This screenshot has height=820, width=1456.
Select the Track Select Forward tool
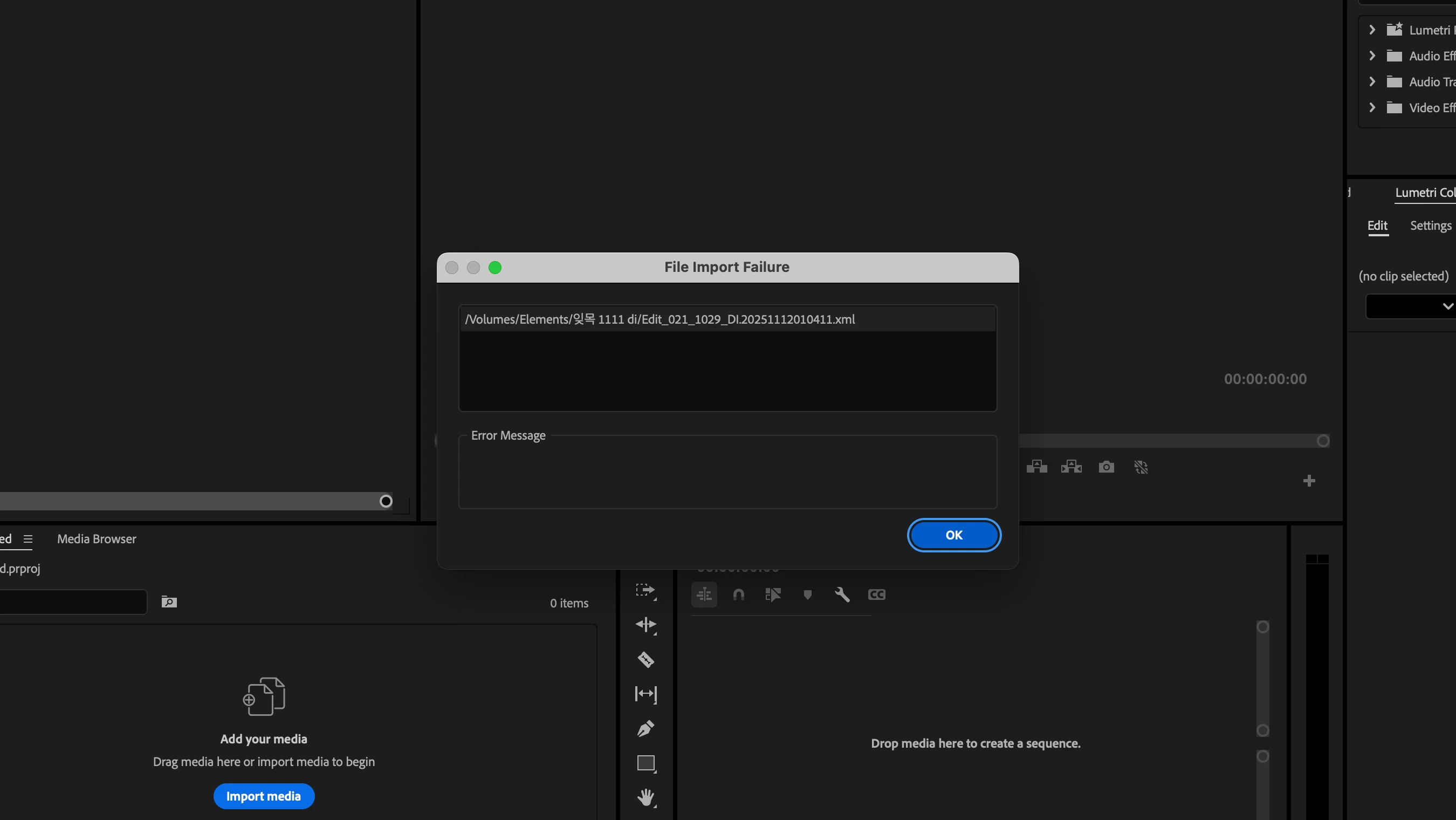point(645,590)
